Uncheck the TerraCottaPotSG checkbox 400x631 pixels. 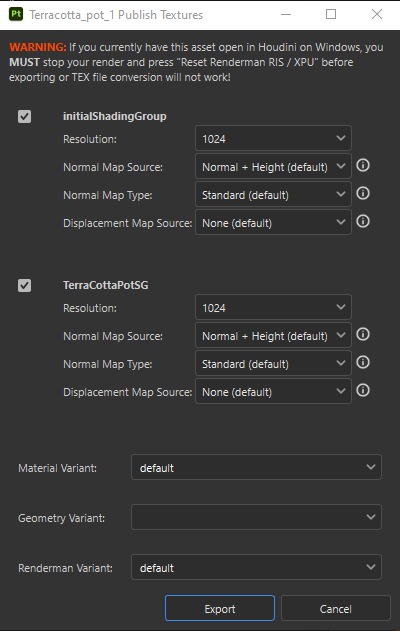click(25, 286)
